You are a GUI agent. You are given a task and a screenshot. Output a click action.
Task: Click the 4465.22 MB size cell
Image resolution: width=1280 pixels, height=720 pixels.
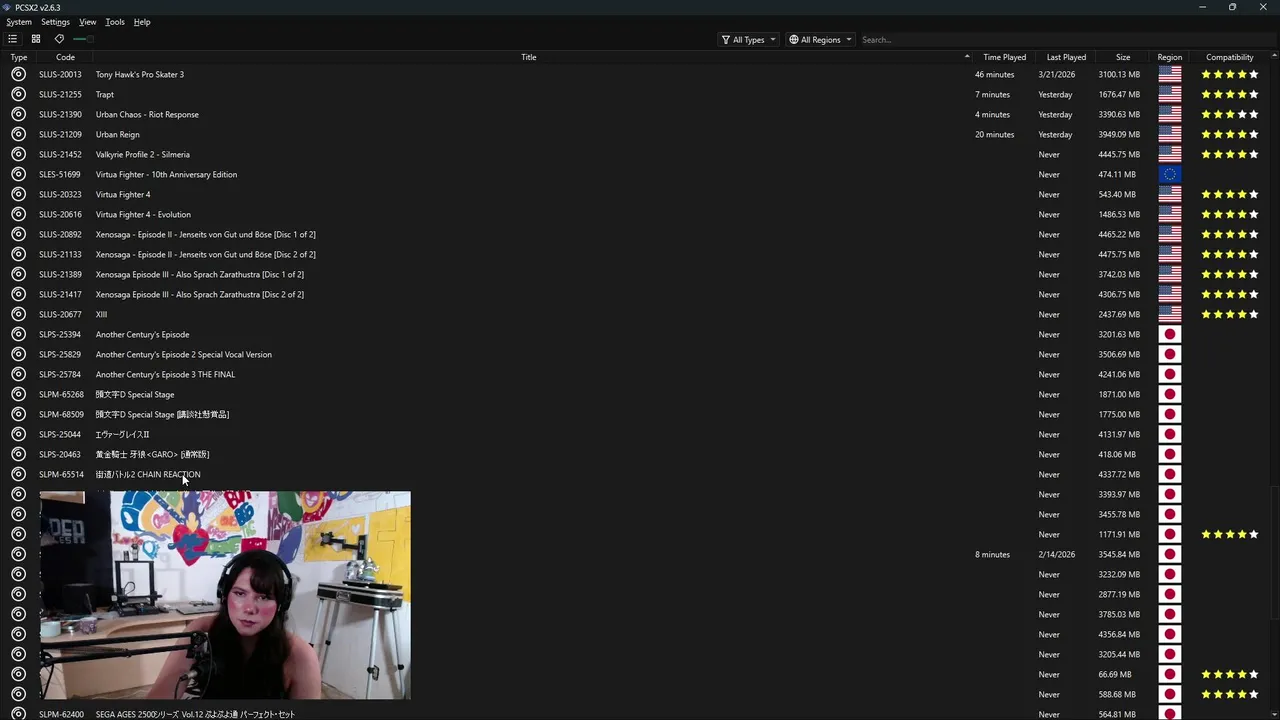1119,234
